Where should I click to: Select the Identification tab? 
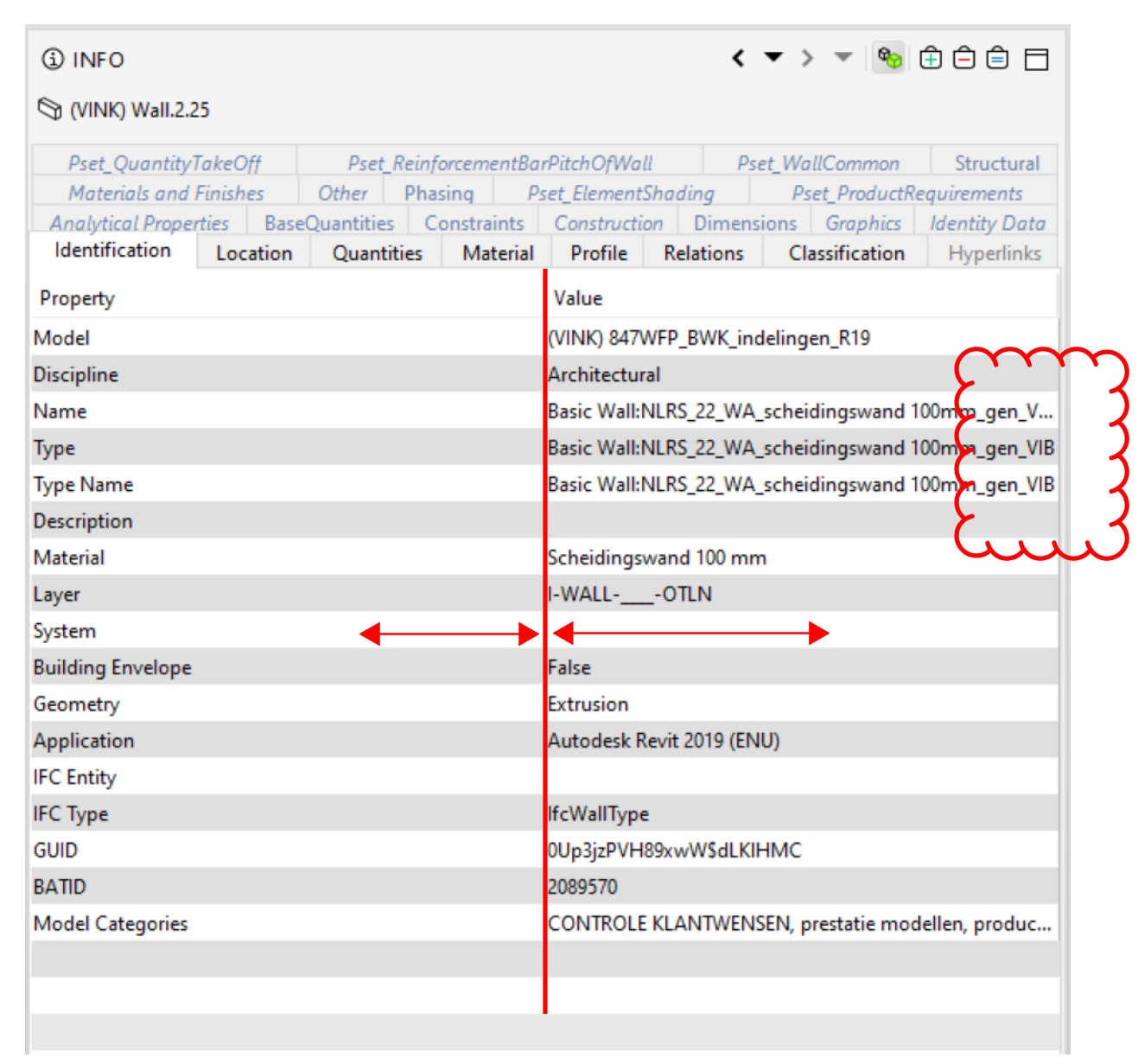click(x=112, y=250)
